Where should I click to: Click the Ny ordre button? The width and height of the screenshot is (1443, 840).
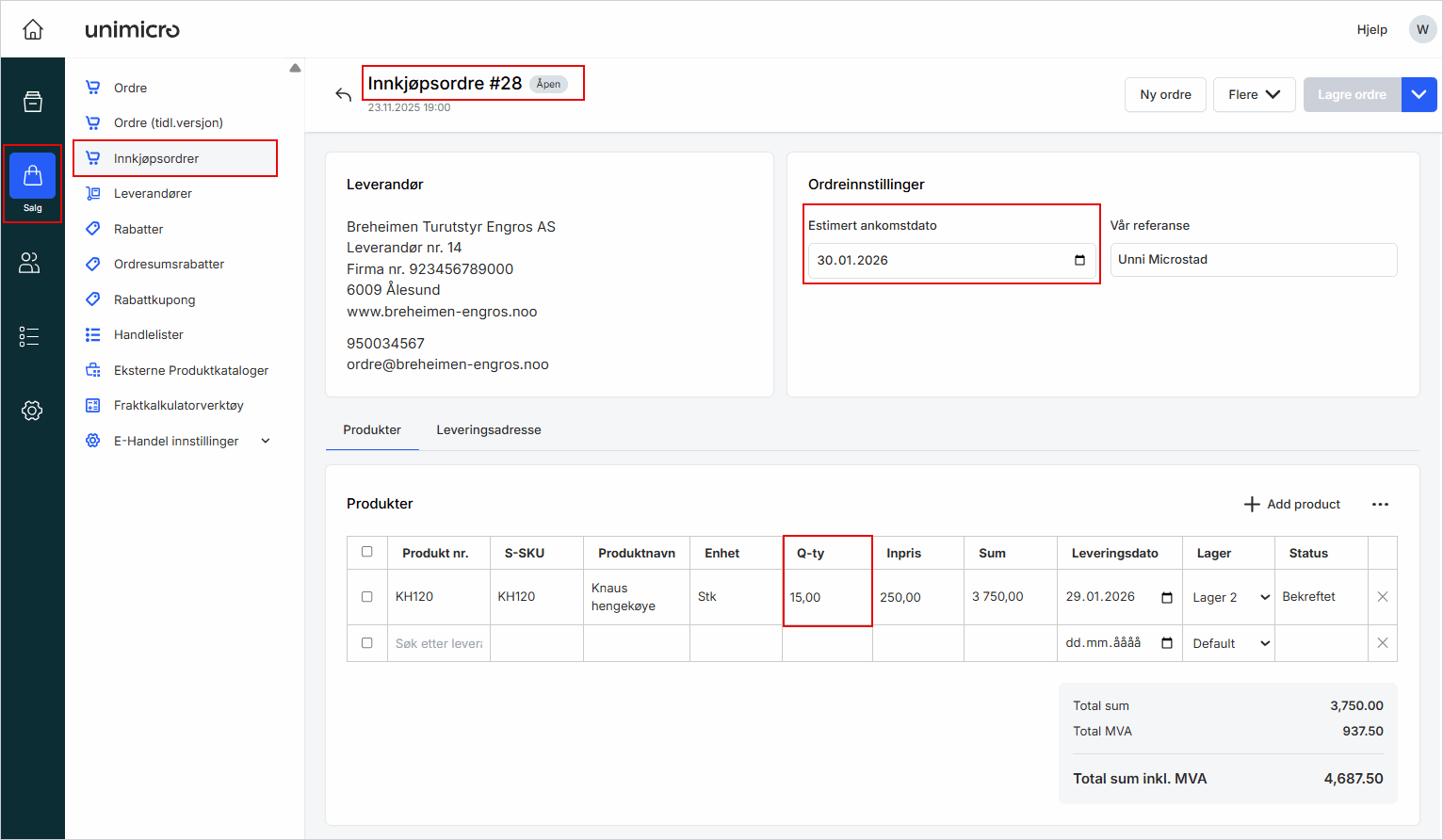(x=1165, y=95)
